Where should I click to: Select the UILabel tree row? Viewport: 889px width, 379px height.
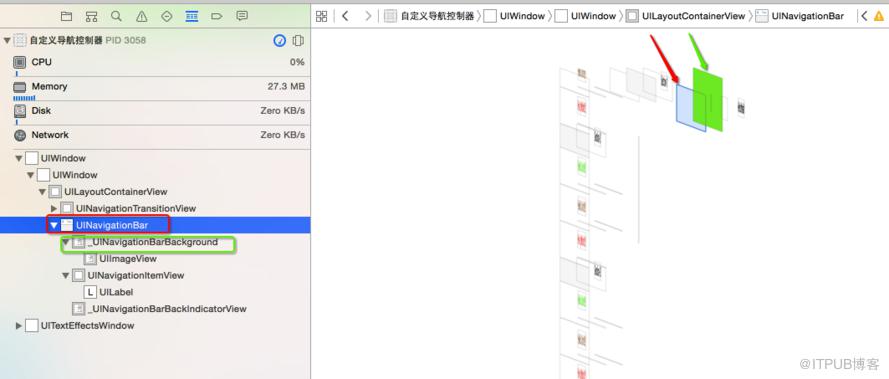(155, 292)
